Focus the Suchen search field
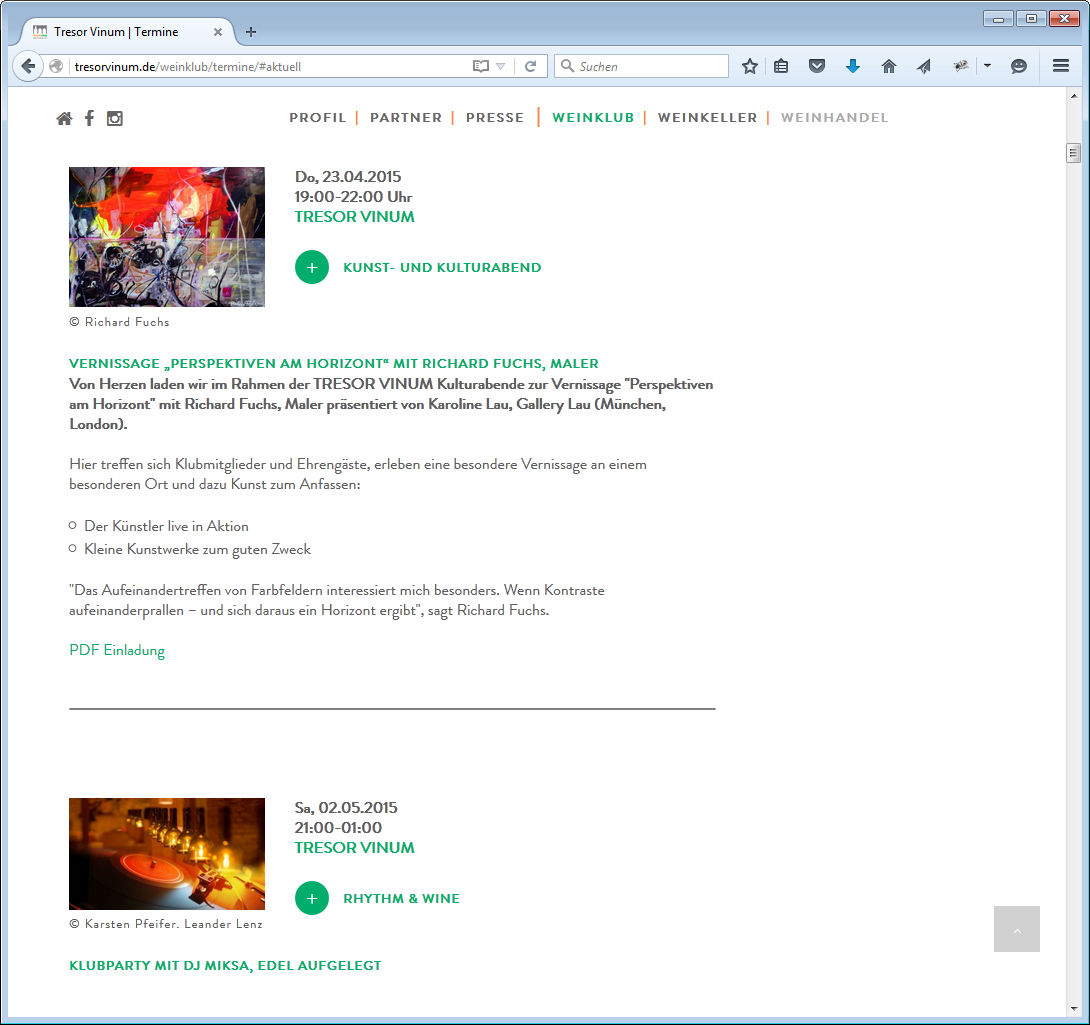 tap(641, 66)
